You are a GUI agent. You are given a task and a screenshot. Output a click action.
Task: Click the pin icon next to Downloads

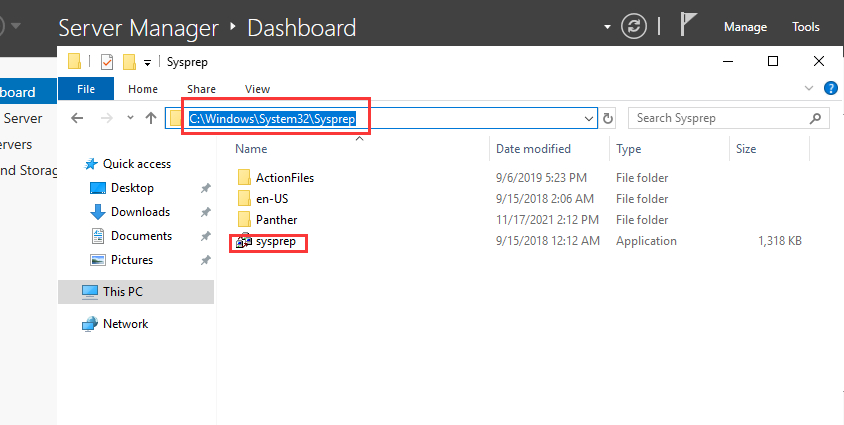pyautogui.click(x=206, y=212)
